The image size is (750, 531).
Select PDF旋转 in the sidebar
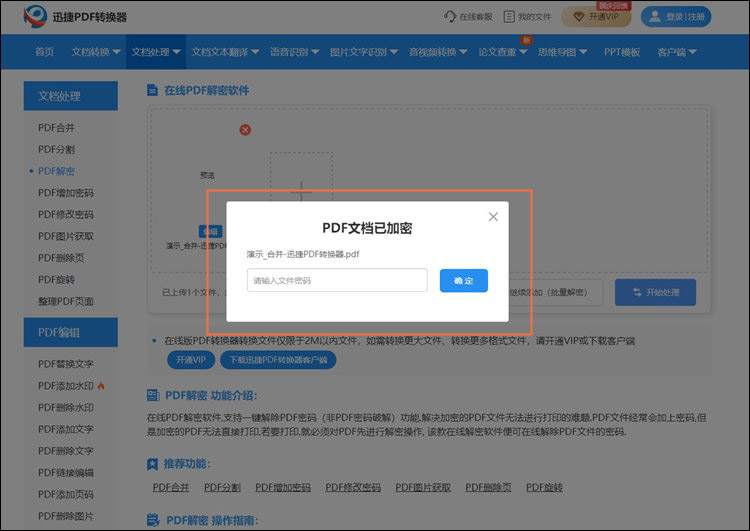coord(56,279)
